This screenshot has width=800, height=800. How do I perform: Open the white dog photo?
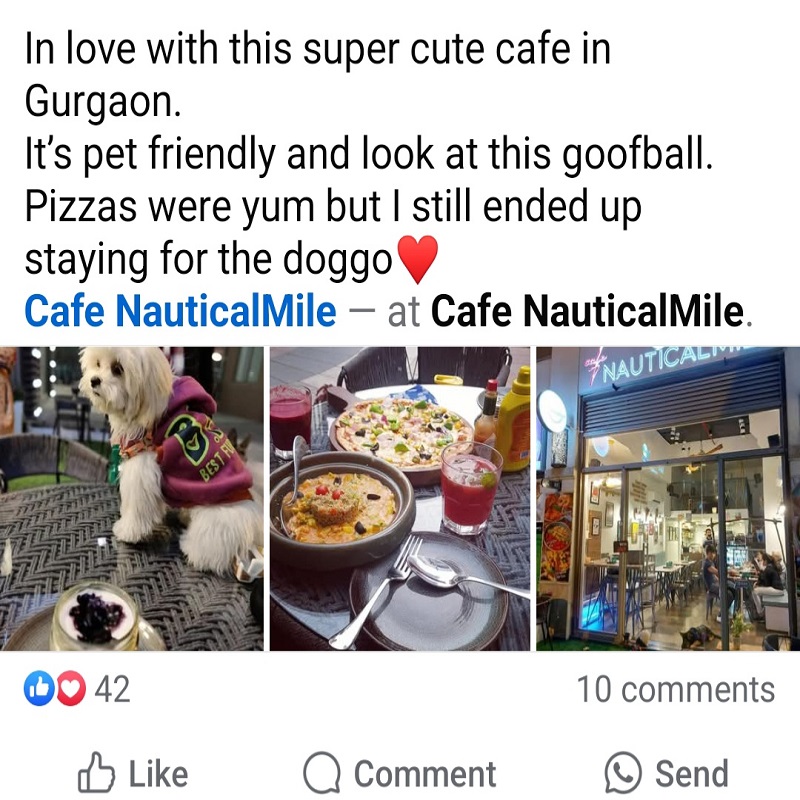click(x=132, y=498)
